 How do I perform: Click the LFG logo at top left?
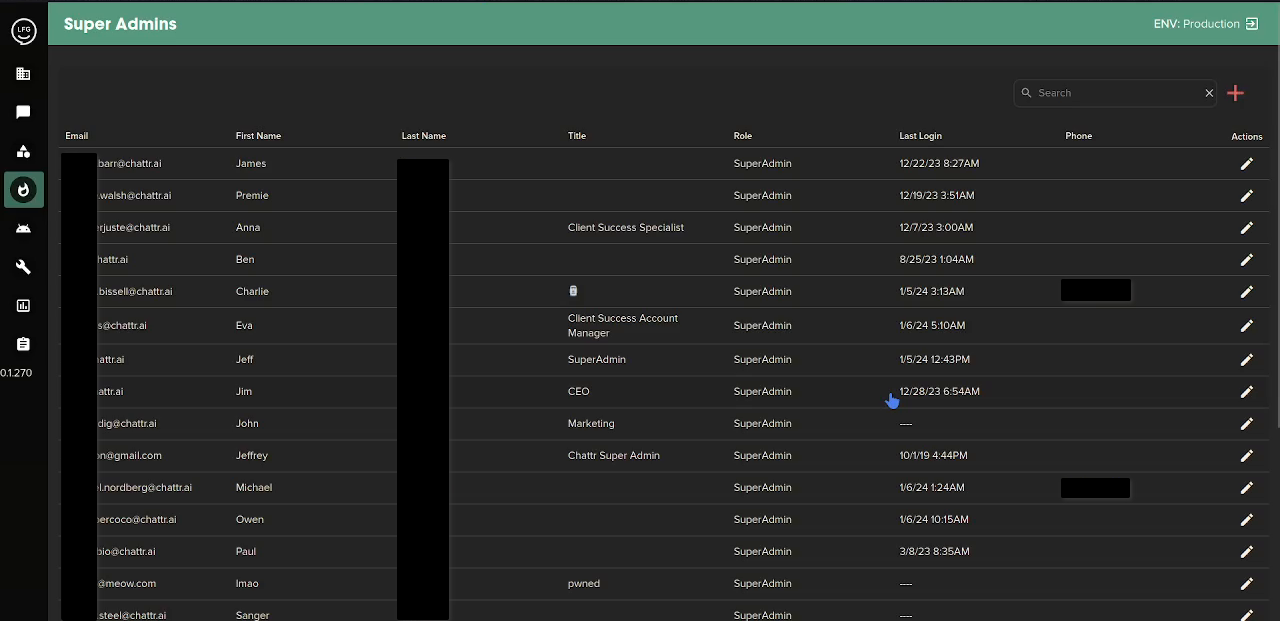click(x=23, y=31)
